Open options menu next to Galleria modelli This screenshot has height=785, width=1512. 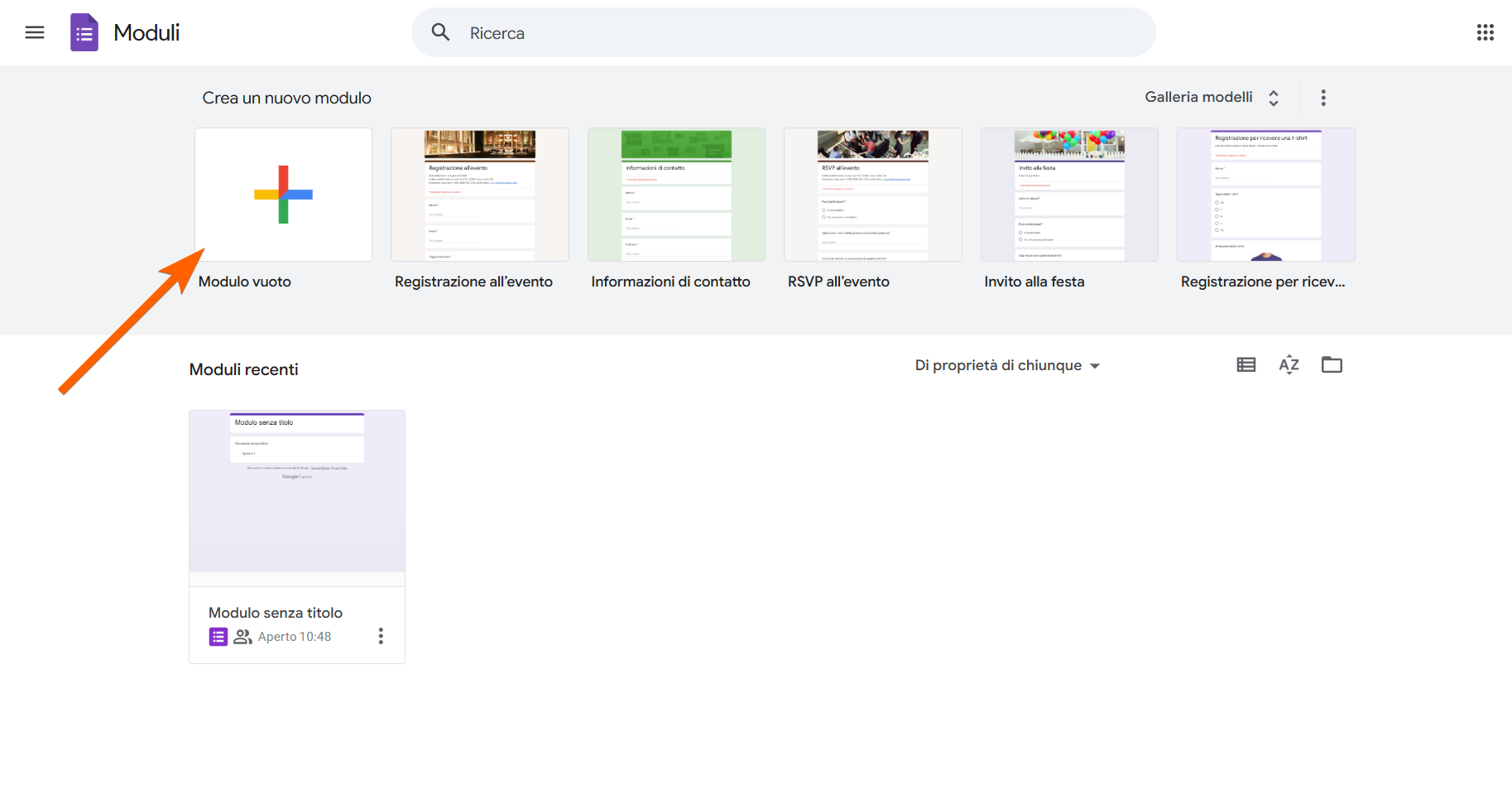1323,97
